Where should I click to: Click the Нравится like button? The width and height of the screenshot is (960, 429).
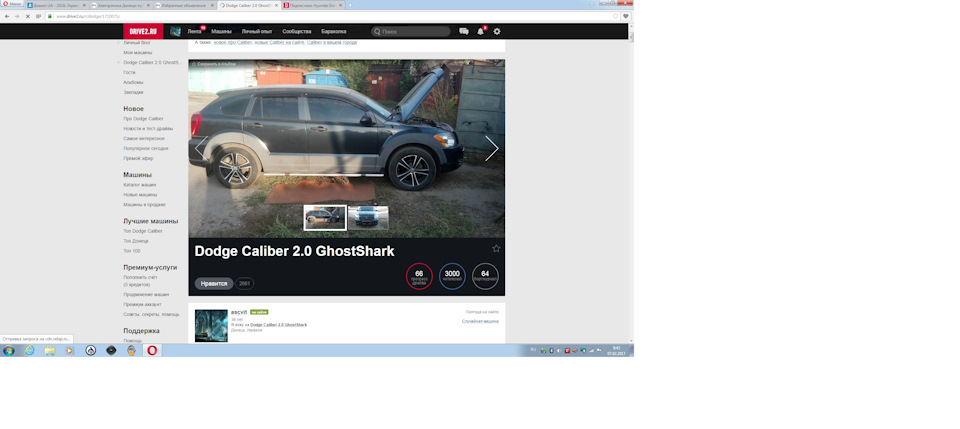click(x=214, y=284)
